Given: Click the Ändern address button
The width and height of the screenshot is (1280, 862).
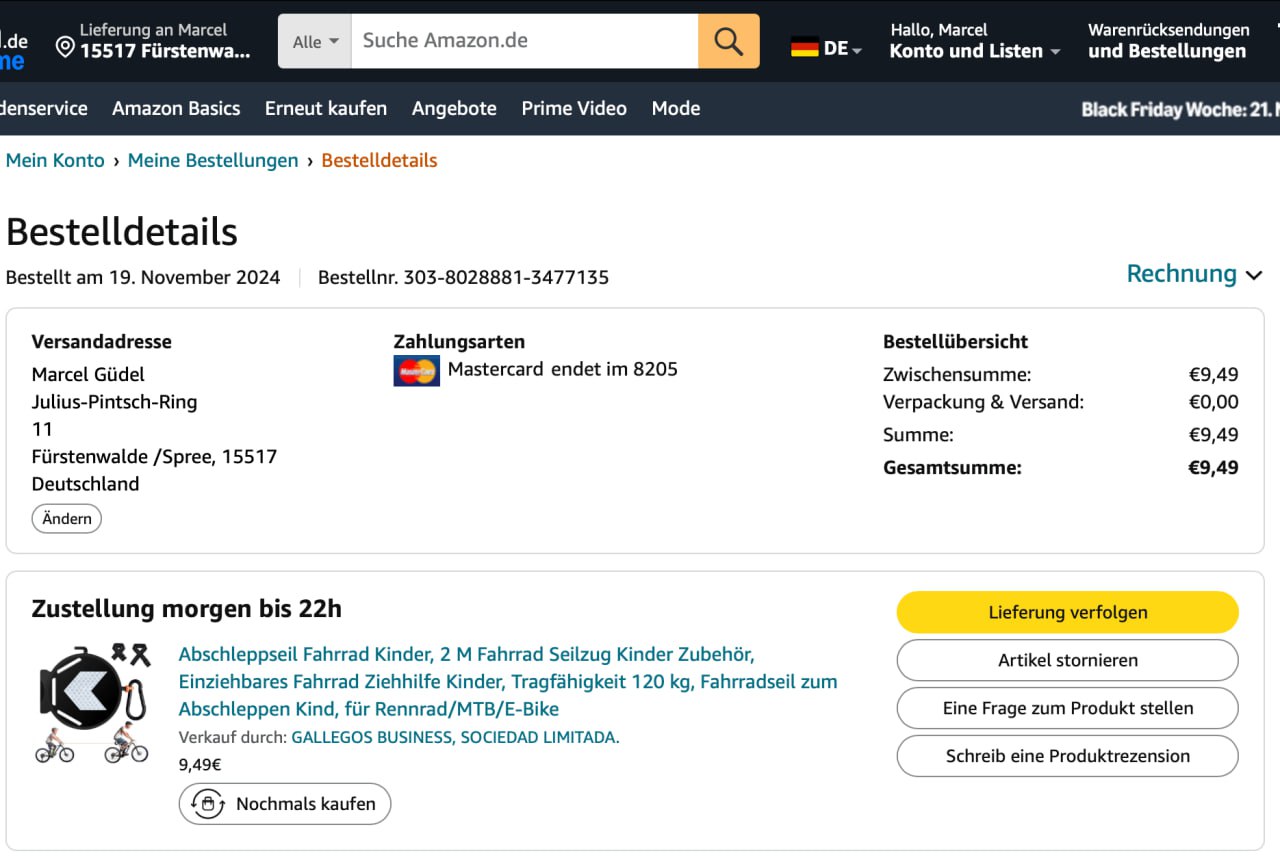Looking at the screenshot, I should point(67,518).
